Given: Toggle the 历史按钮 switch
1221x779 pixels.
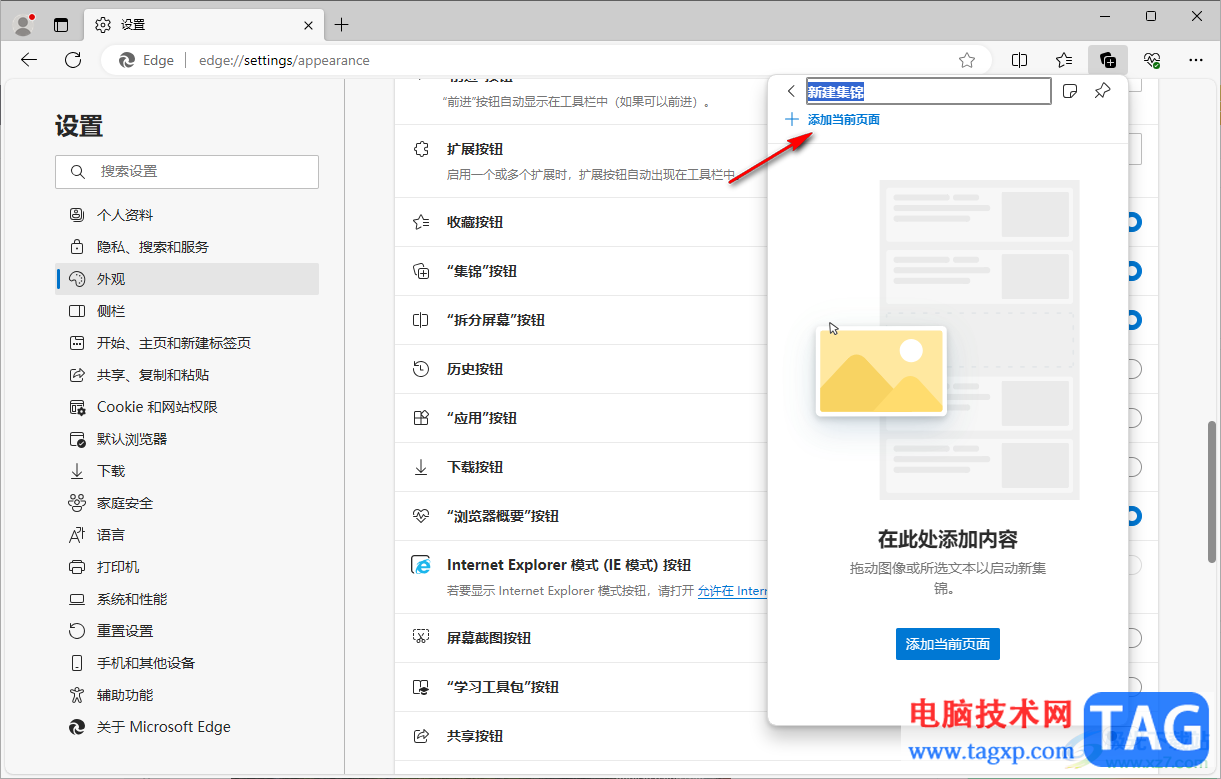Looking at the screenshot, I should 1134,369.
